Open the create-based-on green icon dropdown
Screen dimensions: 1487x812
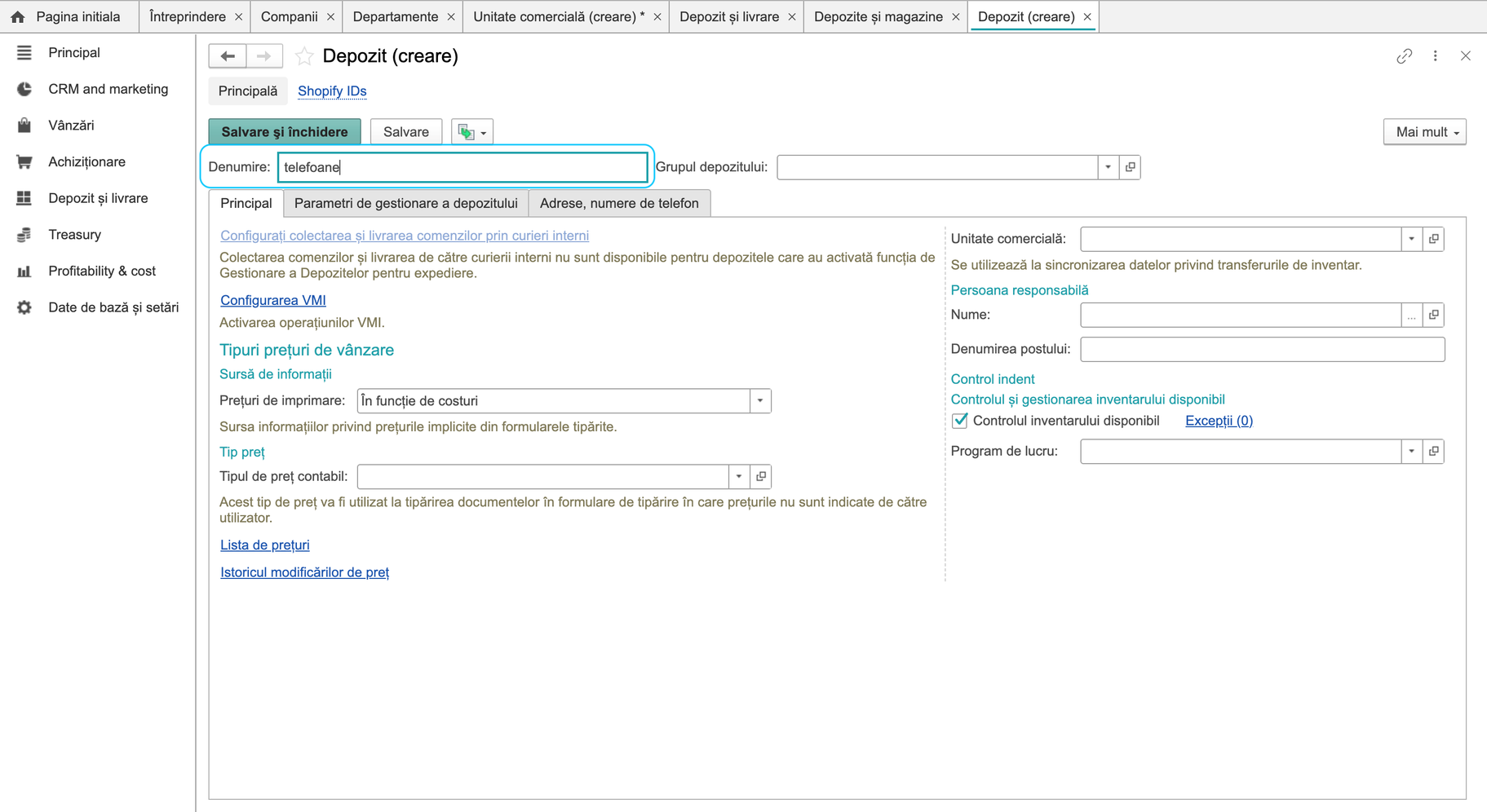coord(472,132)
